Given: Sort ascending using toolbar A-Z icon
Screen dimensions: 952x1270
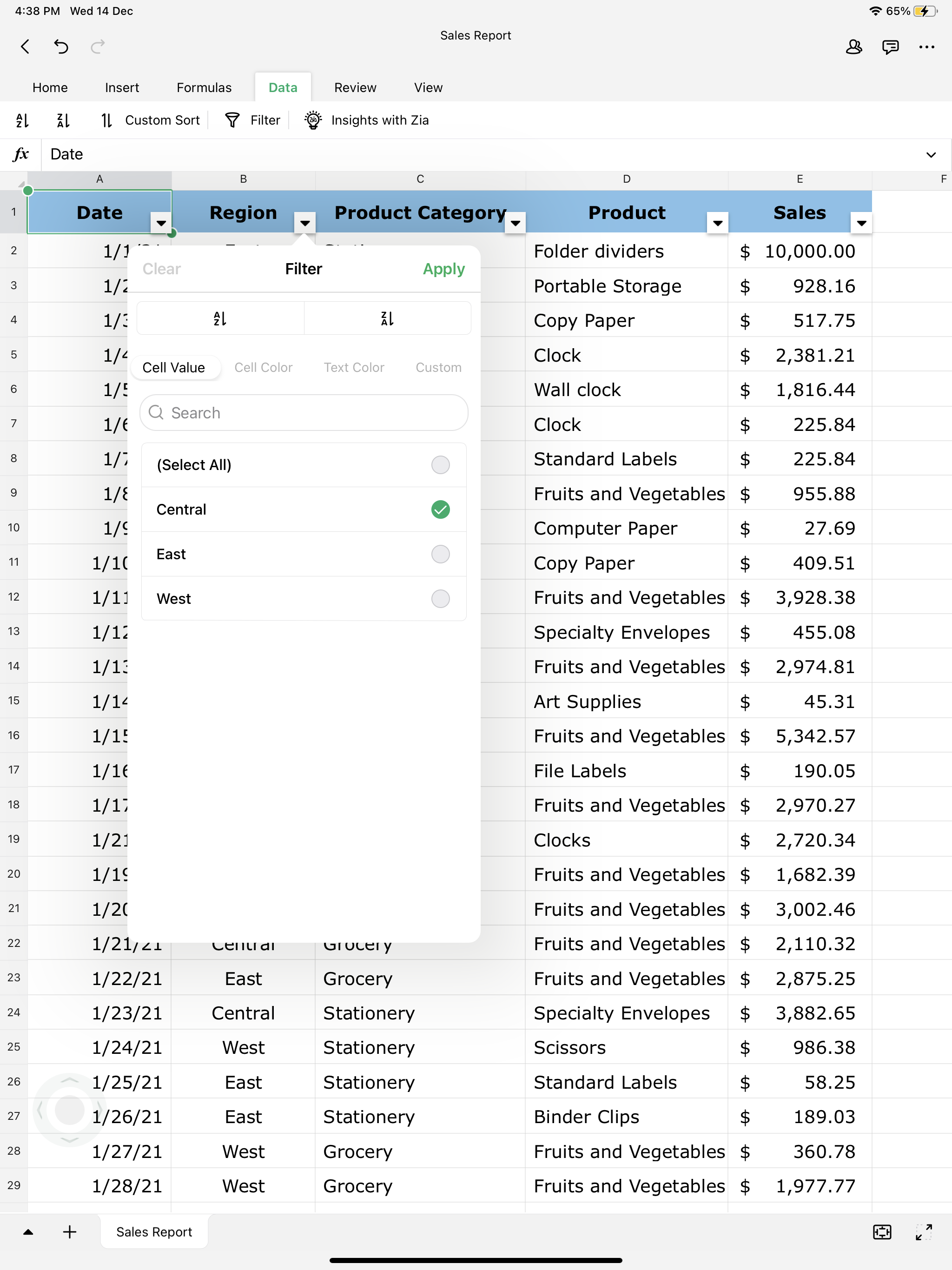Looking at the screenshot, I should [22, 120].
